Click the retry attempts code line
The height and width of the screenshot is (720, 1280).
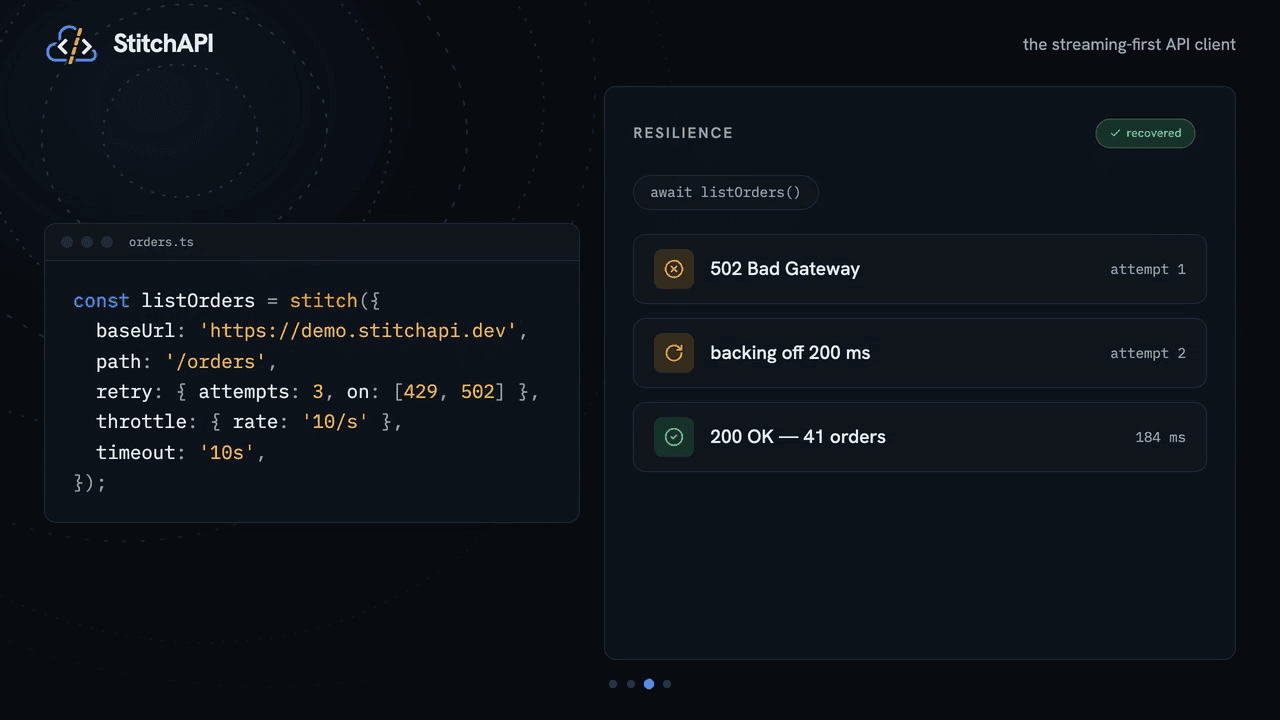pos(318,392)
